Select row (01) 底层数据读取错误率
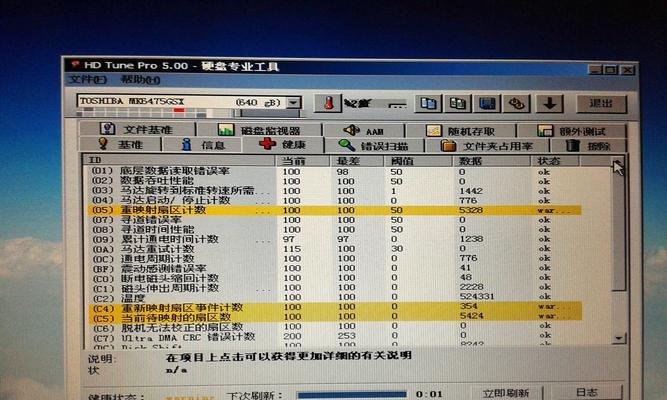The image size is (667, 400). pos(334,171)
